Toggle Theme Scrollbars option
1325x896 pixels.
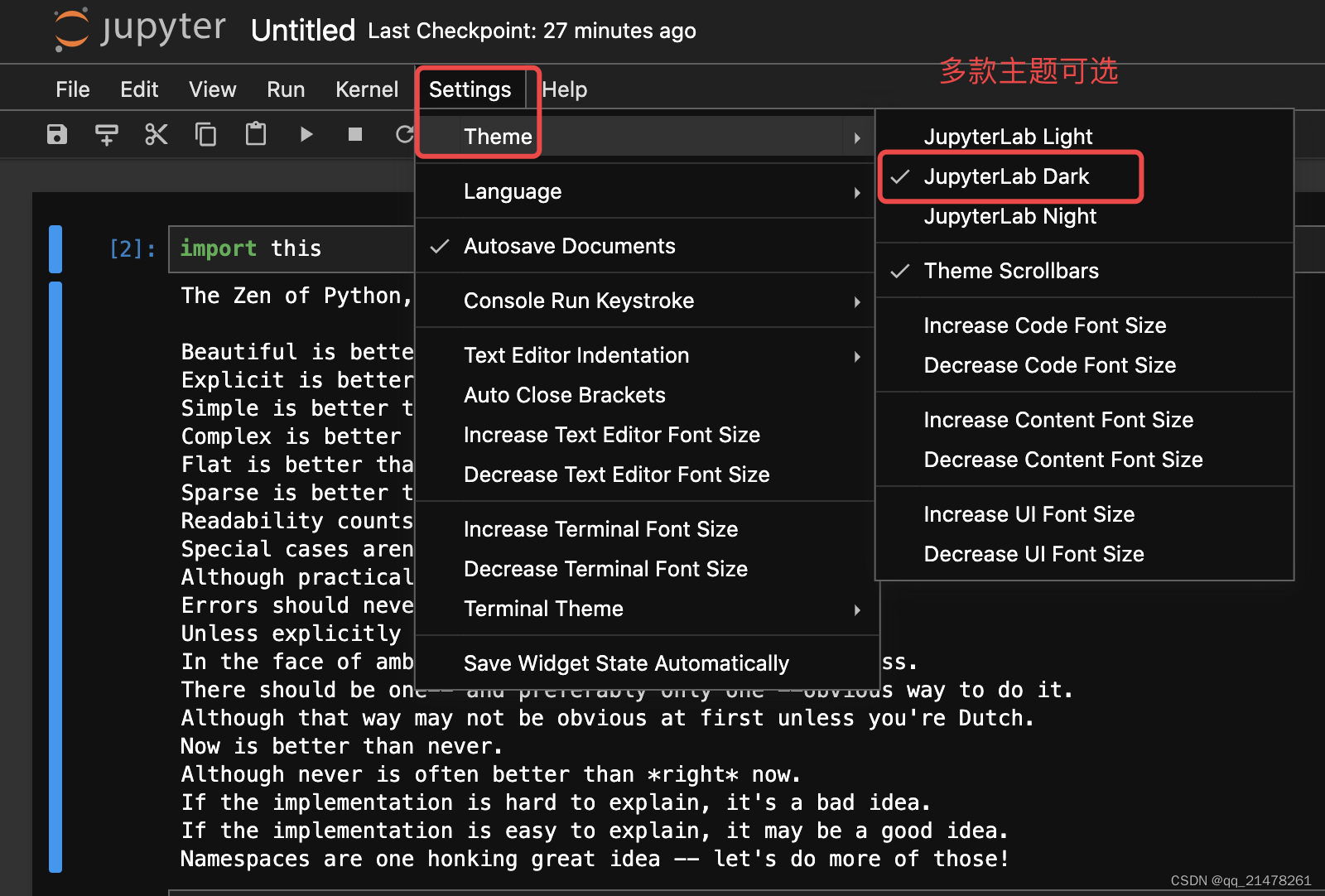click(x=1084, y=271)
